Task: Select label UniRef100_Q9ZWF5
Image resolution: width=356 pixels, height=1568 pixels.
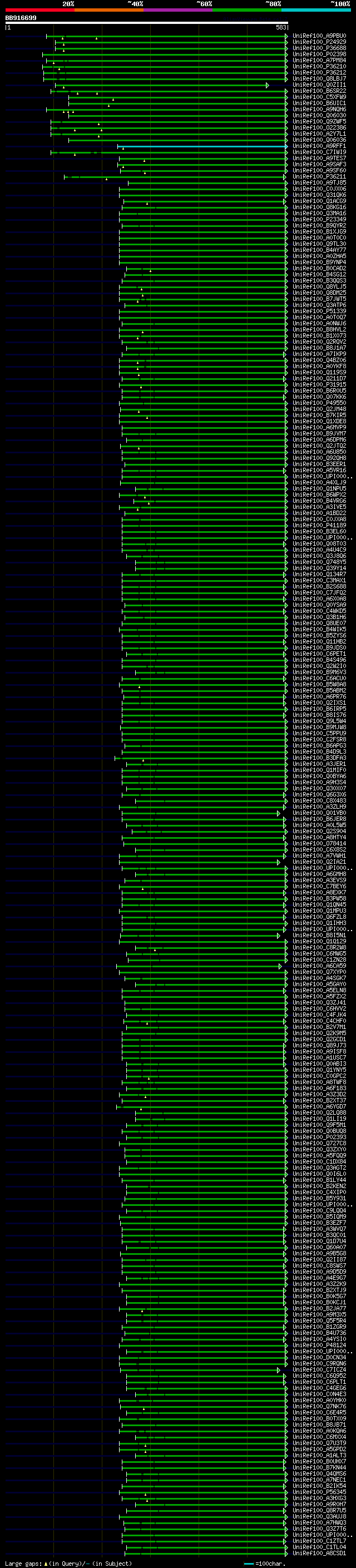Action: (x=319, y=122)
